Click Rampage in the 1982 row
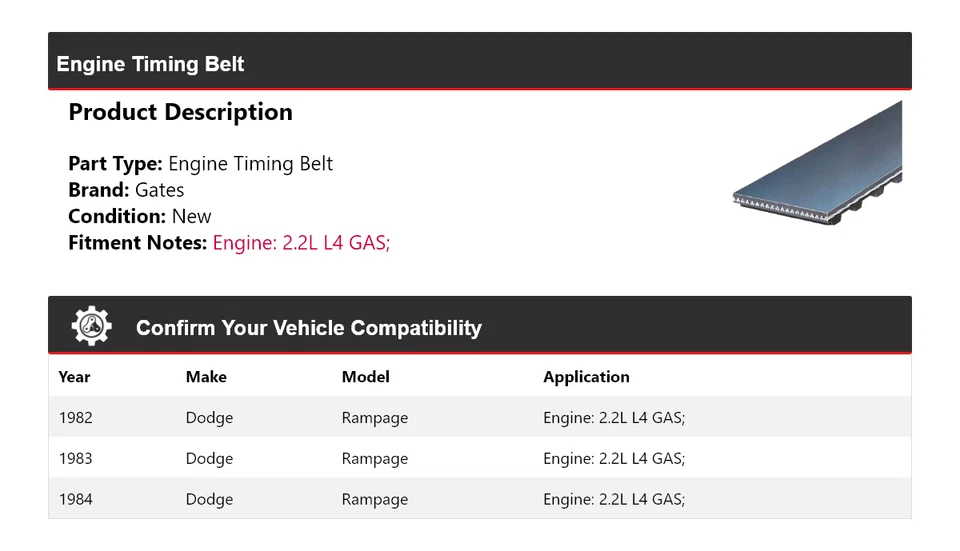The width and height of the screenshot is (960, 551). pos(375,418)
